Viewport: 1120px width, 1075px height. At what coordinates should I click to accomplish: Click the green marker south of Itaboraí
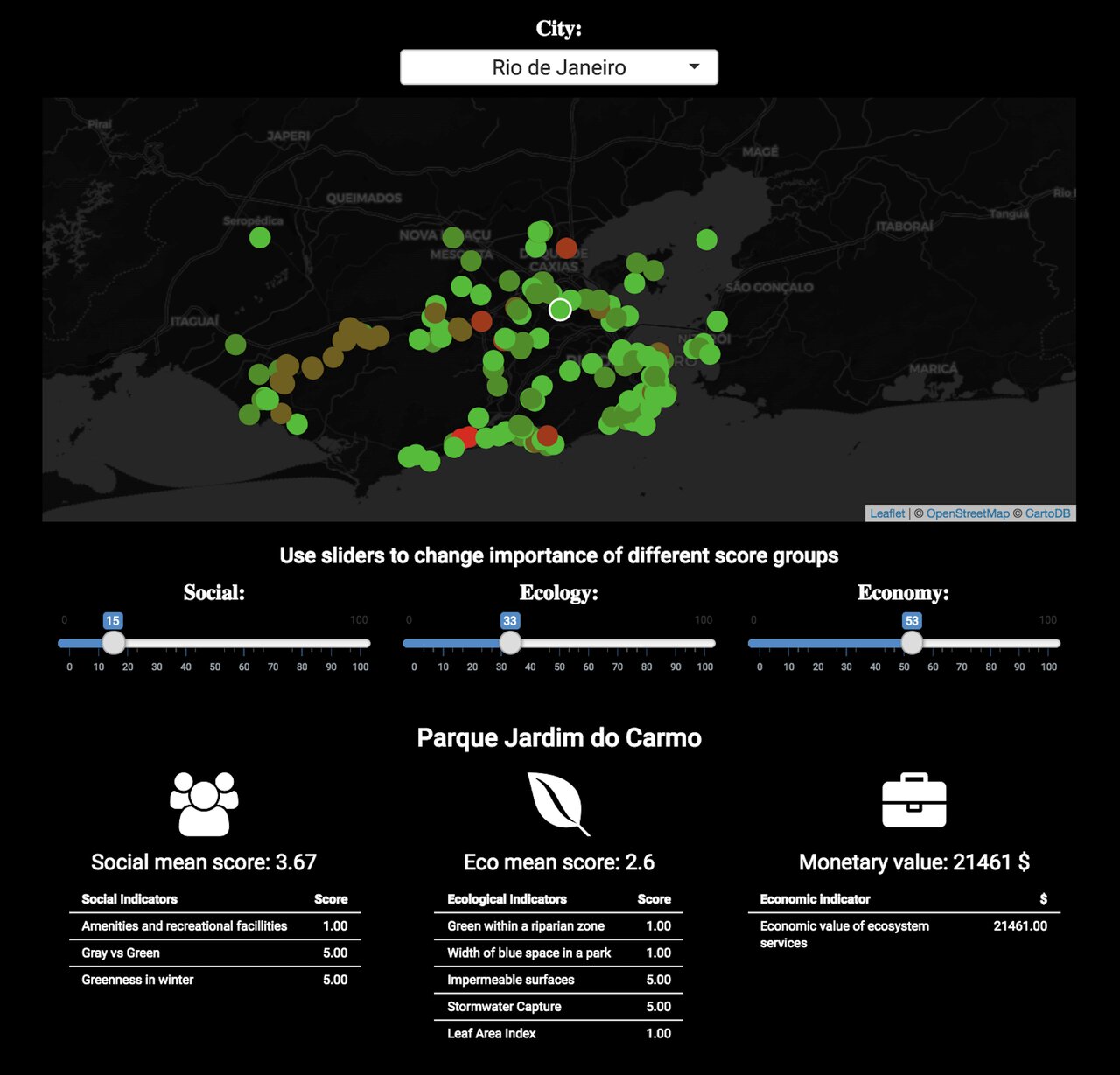click(706, 240)
